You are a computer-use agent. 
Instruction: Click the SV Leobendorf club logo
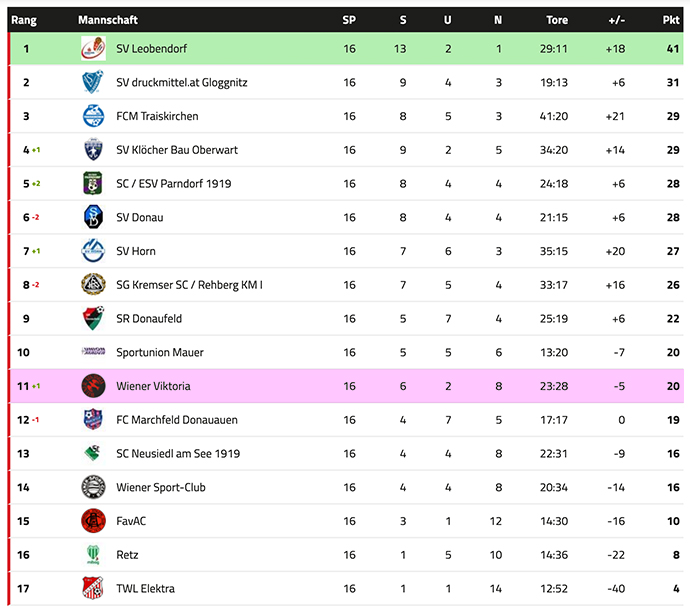click(93, 48)
